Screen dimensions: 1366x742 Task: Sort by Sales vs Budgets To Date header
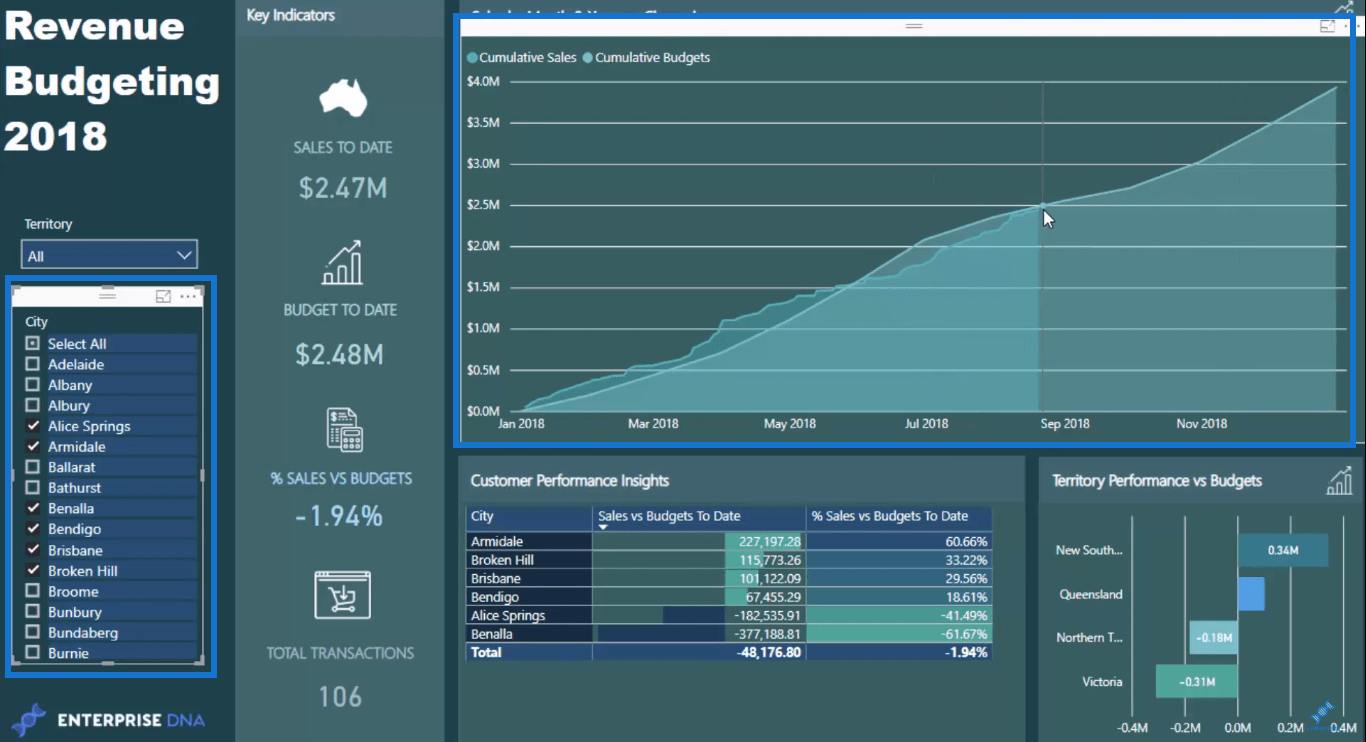pos(699,517)
